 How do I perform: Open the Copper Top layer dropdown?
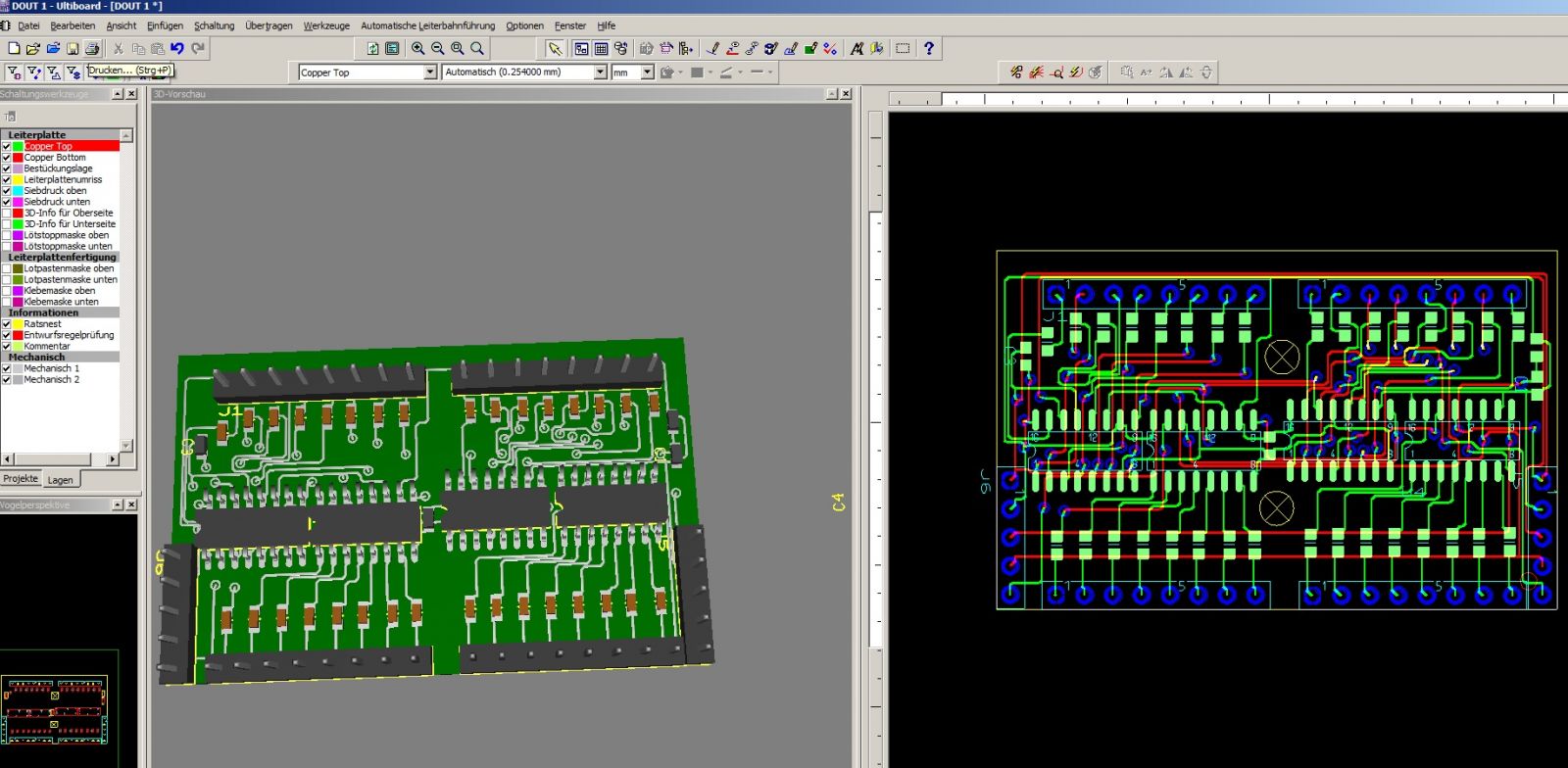click(x=429, y=72)
